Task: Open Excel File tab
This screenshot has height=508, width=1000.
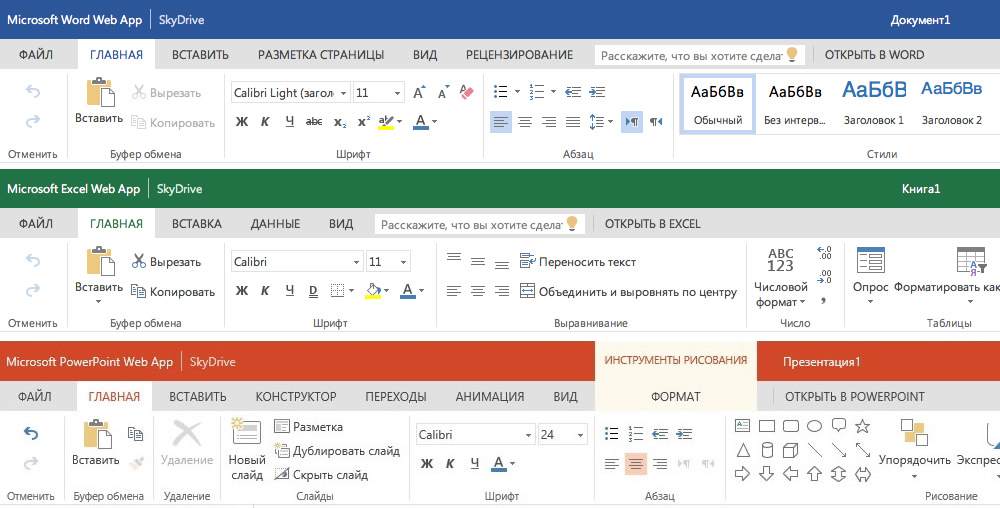Action: tap(36, 224)
